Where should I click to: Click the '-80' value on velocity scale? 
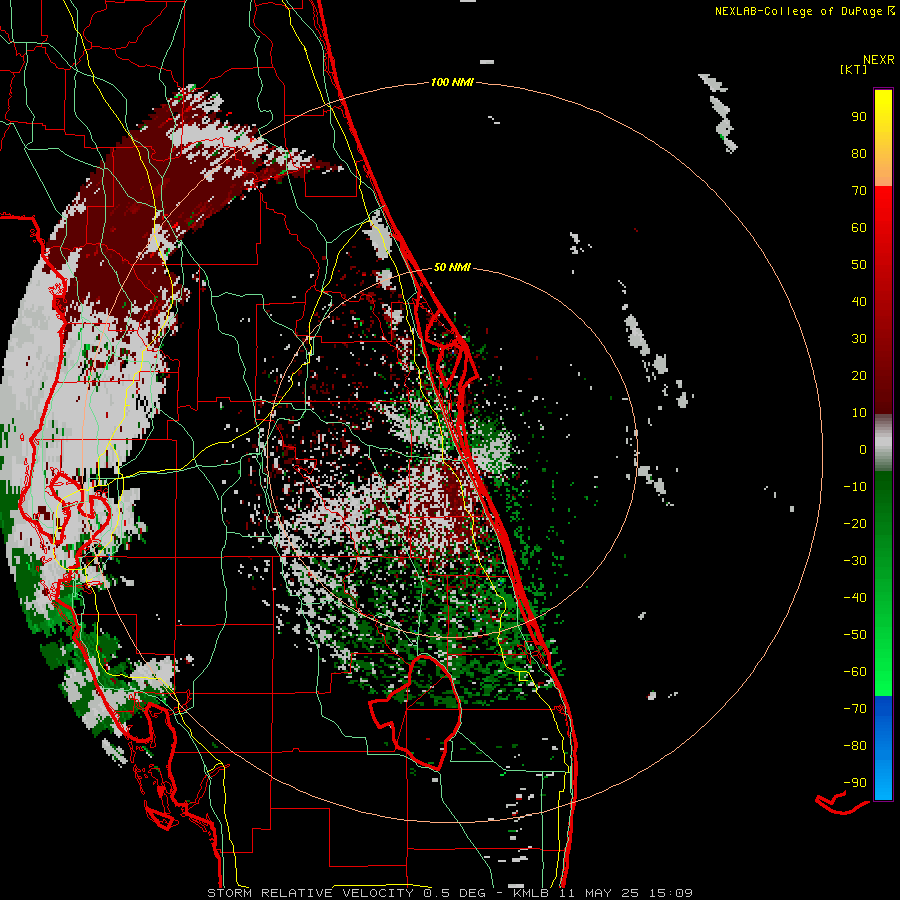(x=855, y=746)
